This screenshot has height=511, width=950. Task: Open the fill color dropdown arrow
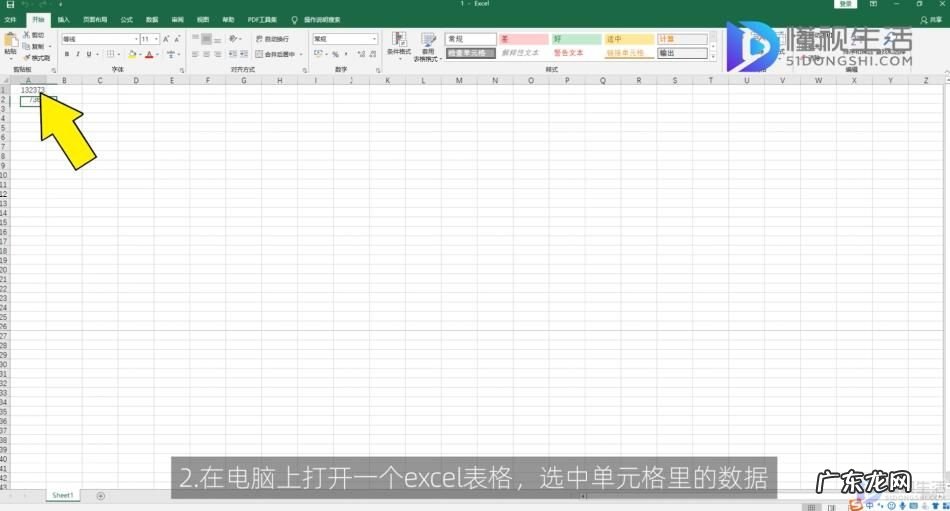[x=140, y=55]
